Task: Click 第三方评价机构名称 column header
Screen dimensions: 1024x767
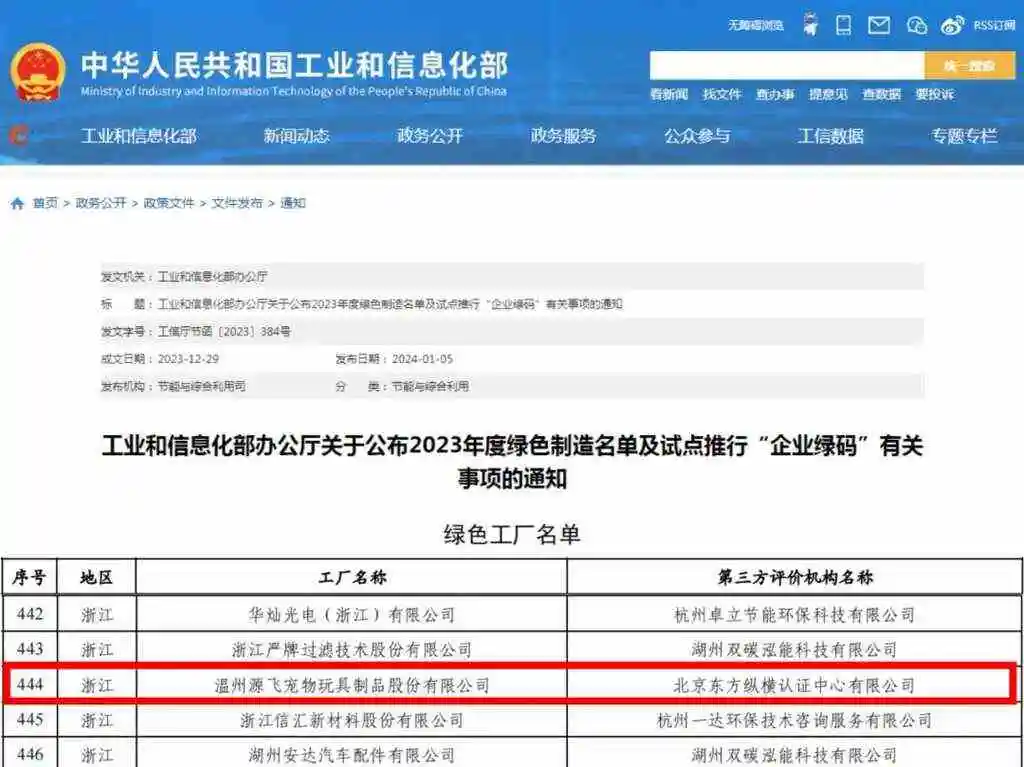Action: (795, 577)
